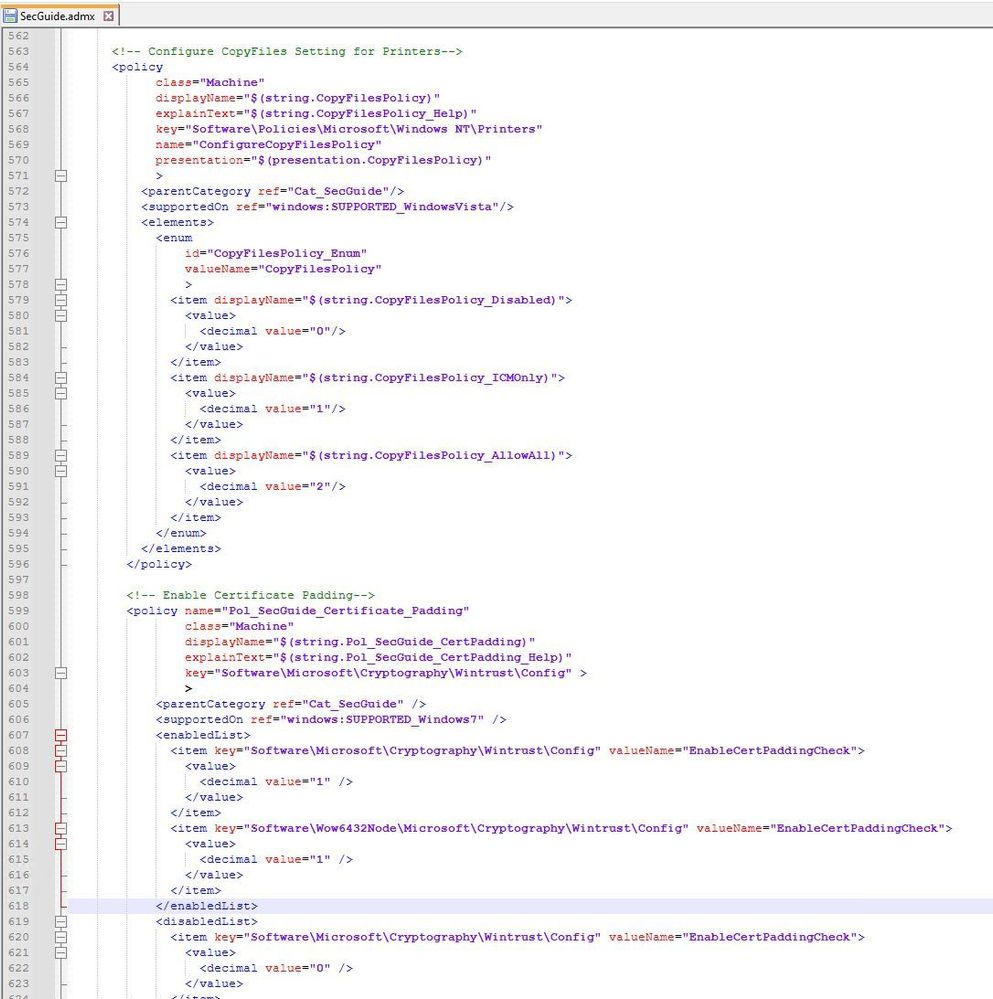Click valueName="EnableCertPaddingCheck" on line 608

[x=732, y=751]
